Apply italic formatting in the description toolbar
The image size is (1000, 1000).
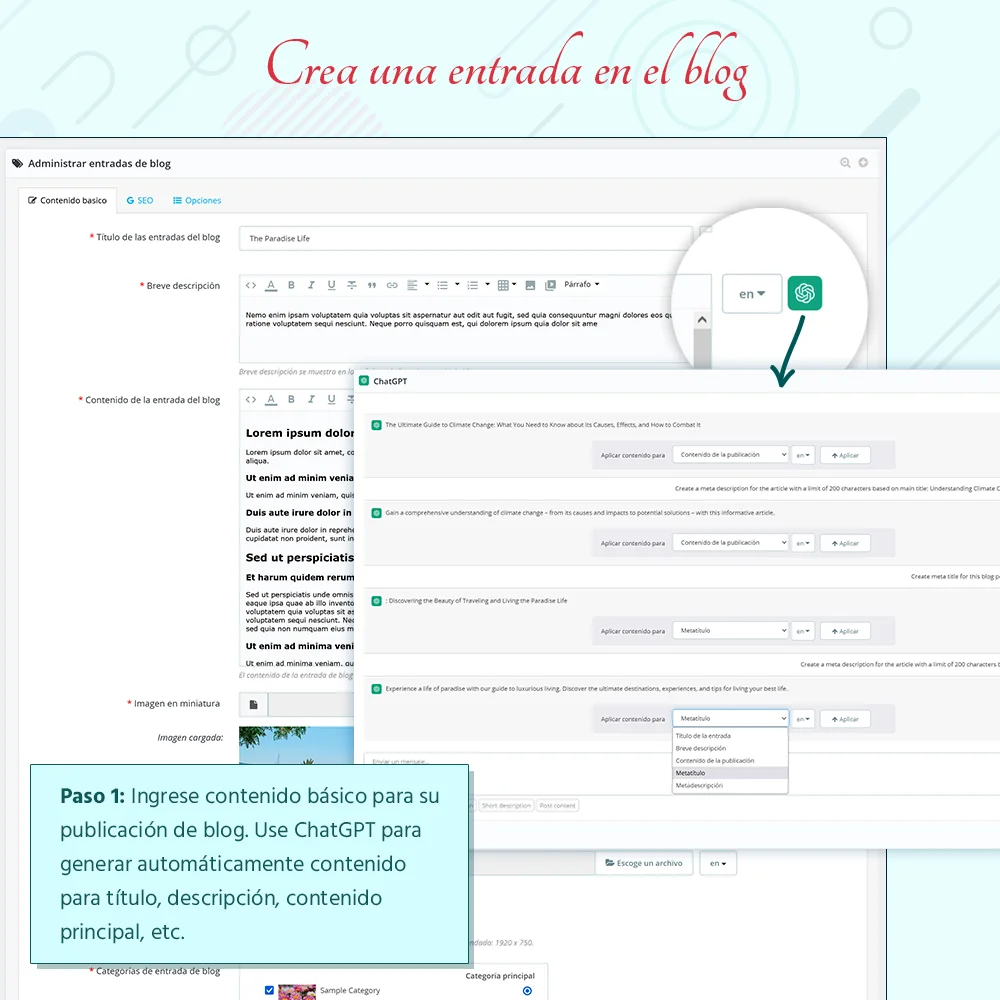[311, 285]
